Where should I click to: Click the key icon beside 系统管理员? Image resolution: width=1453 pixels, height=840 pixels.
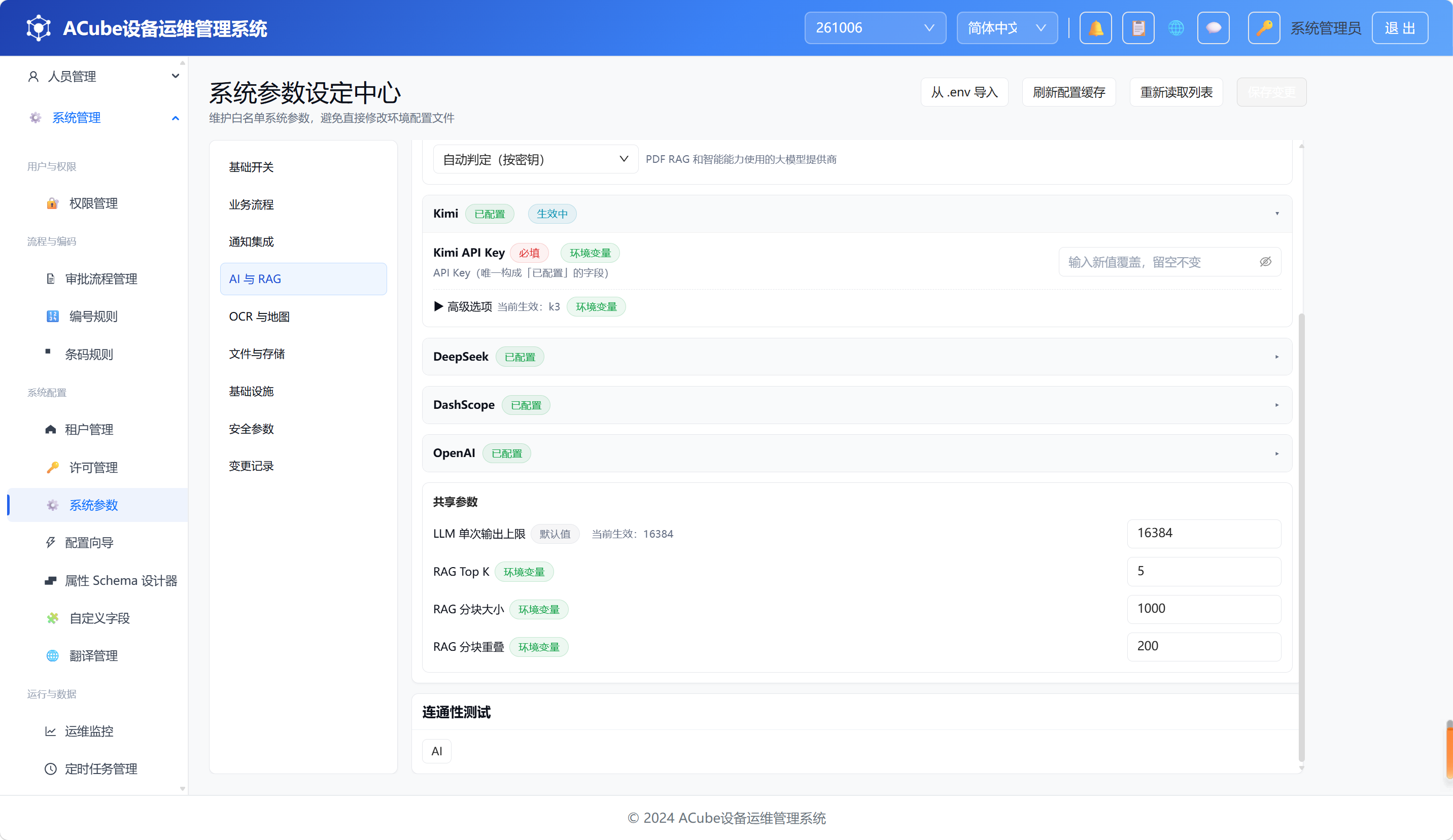1264,28
